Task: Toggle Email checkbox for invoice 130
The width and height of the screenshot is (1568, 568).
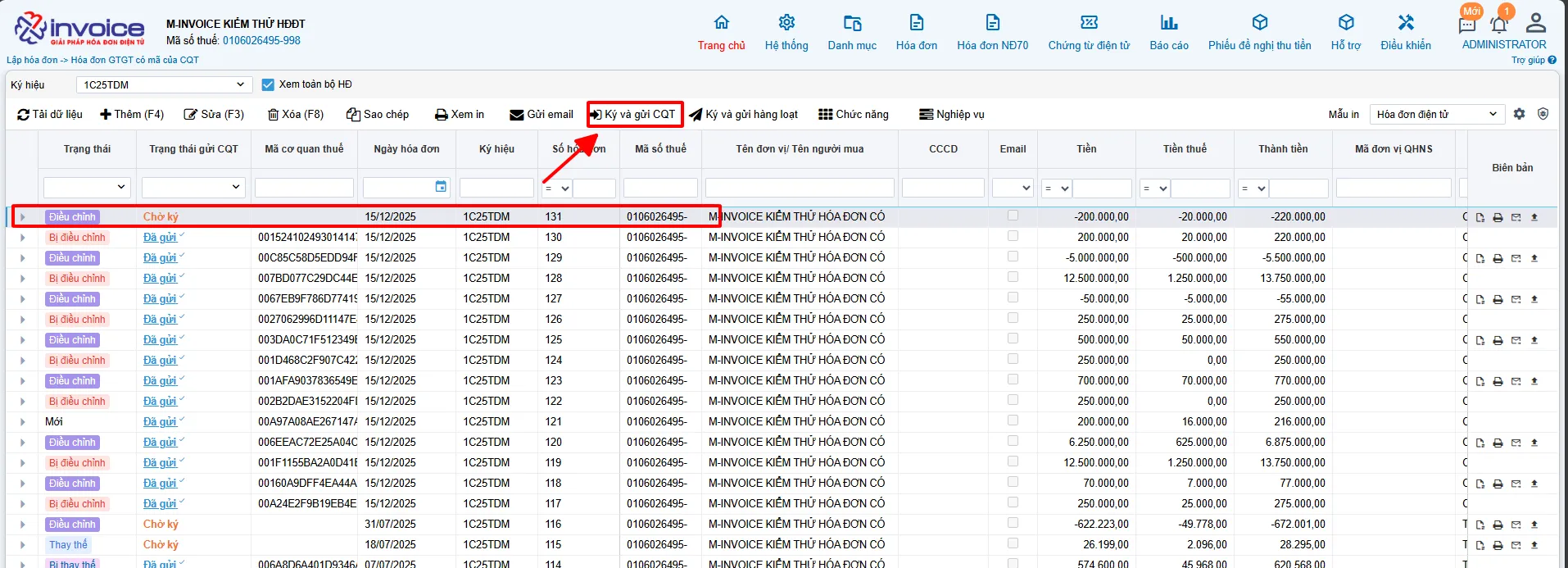Action: (1013, 236)
